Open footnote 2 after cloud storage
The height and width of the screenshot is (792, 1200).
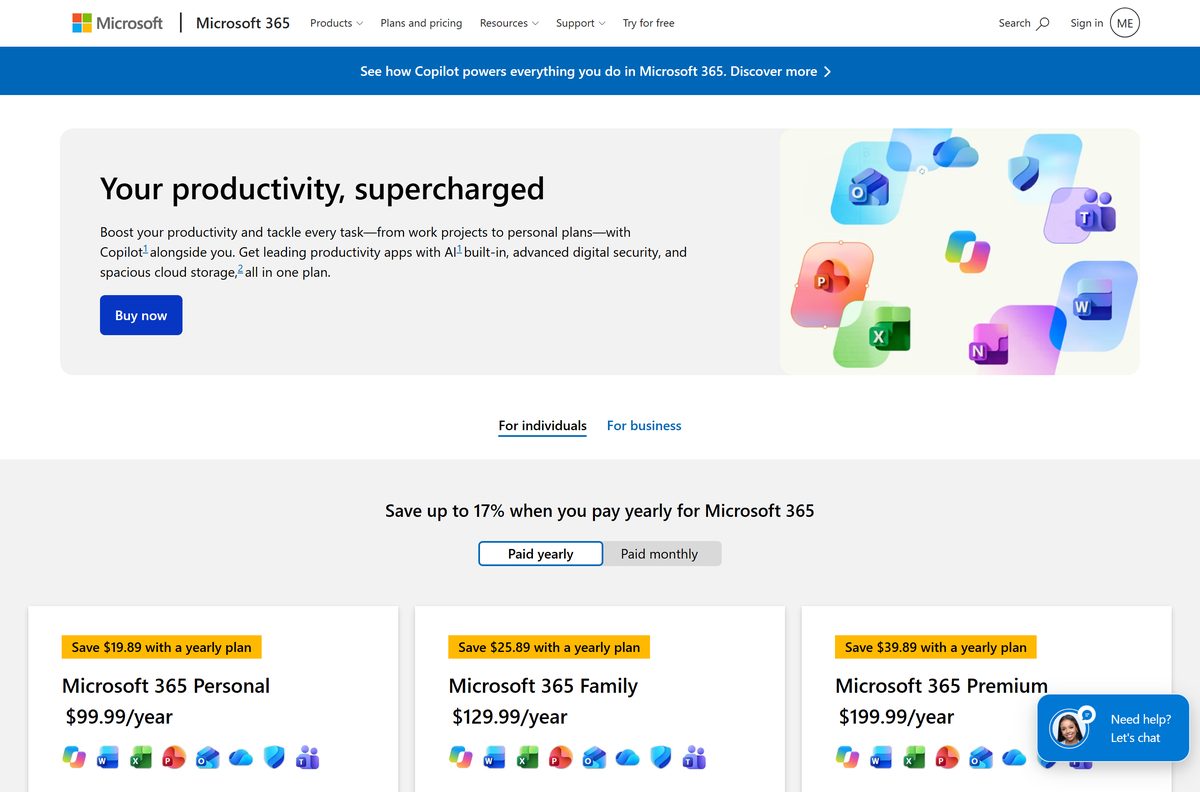[x=240, y=269]
